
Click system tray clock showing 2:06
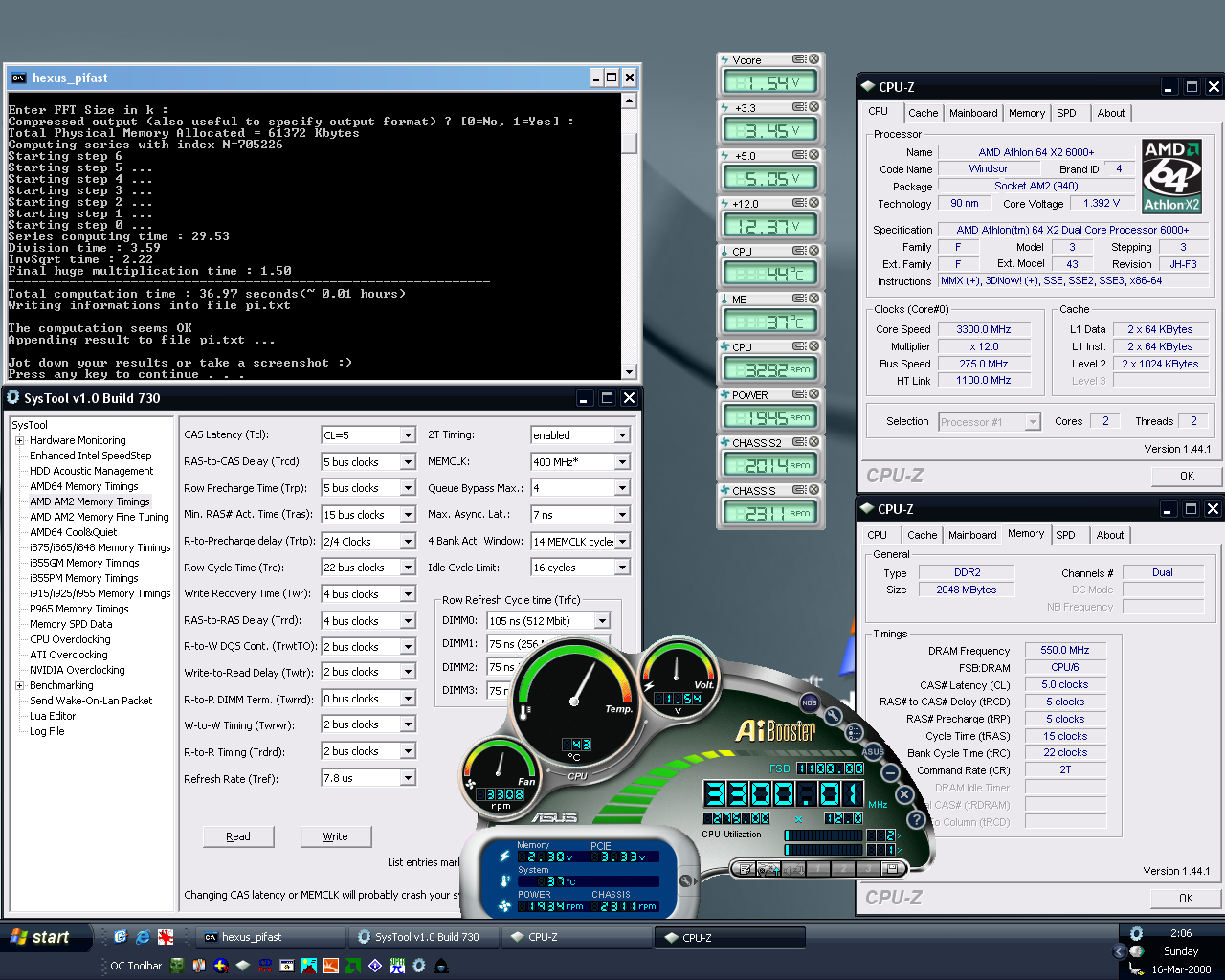1181,933
